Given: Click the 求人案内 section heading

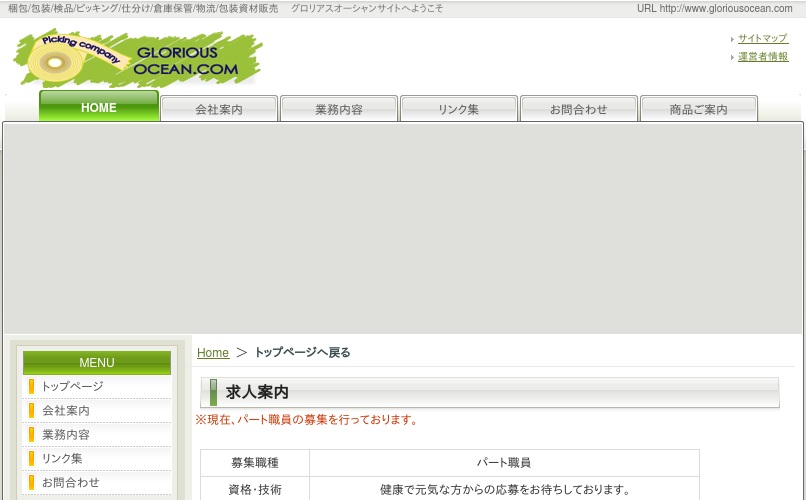Looking at the screenshot, I should [x=257, y=392].
